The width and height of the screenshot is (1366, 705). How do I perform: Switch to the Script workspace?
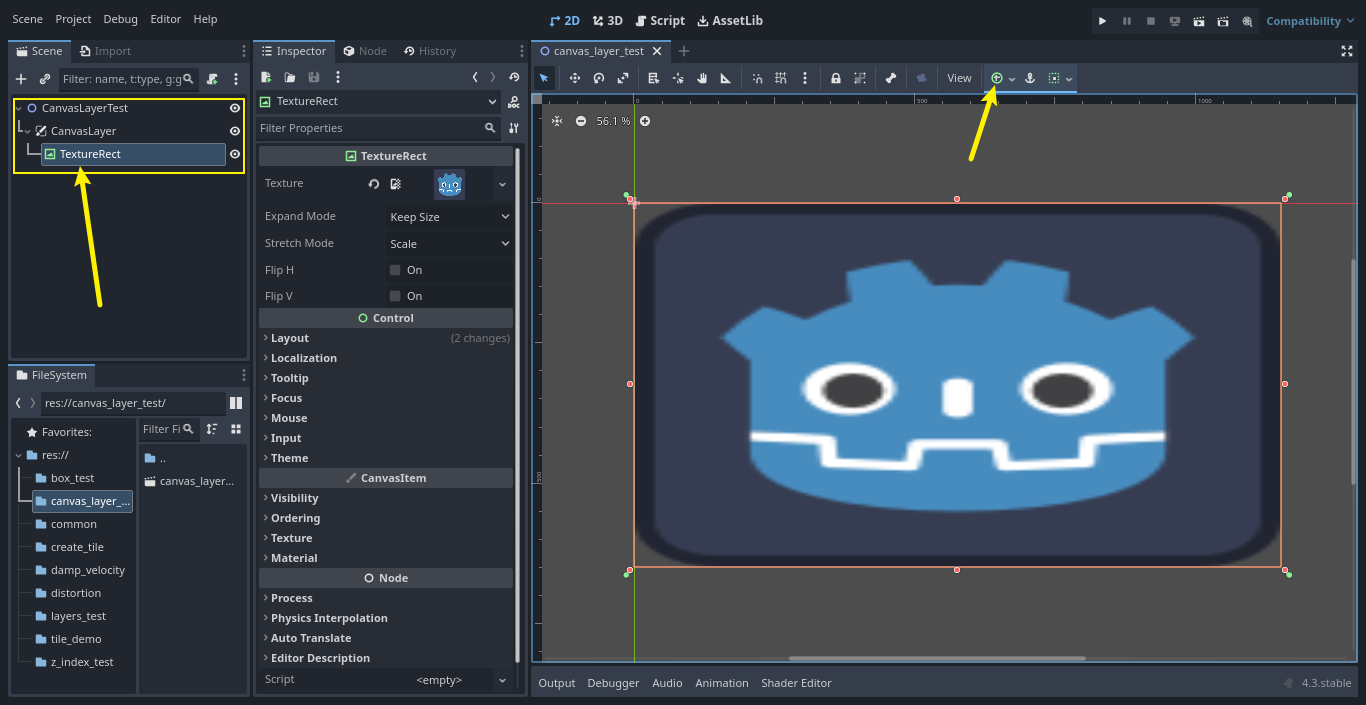660,20
